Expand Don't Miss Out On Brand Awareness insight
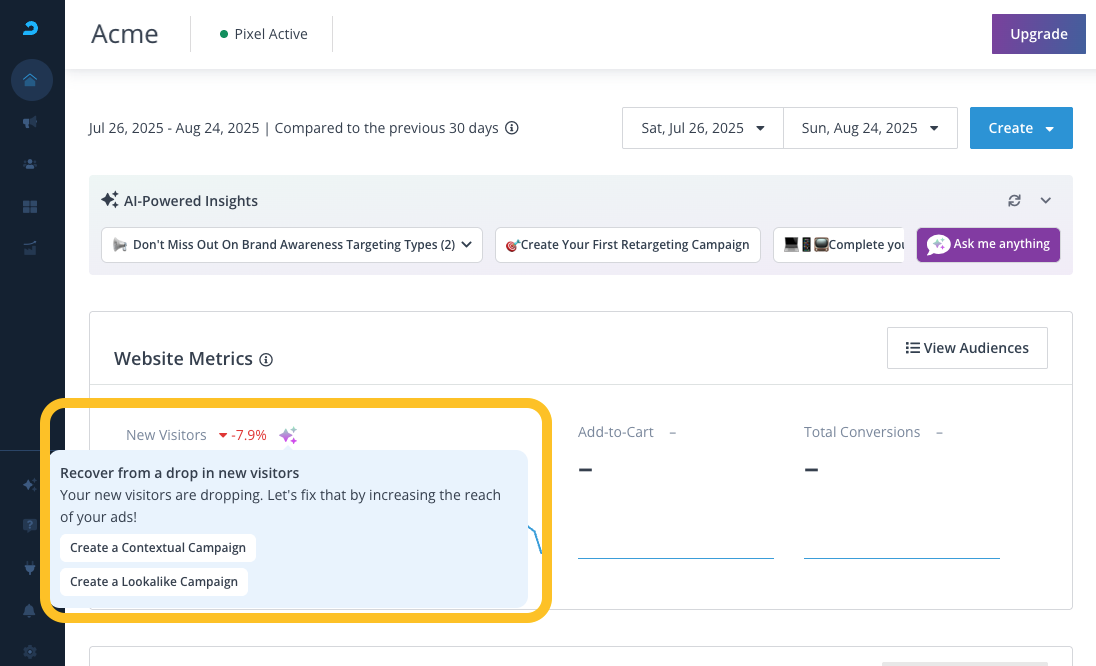Image resolution: width=1096 pixels, height=666 pixels. click(x=292, y=245)
